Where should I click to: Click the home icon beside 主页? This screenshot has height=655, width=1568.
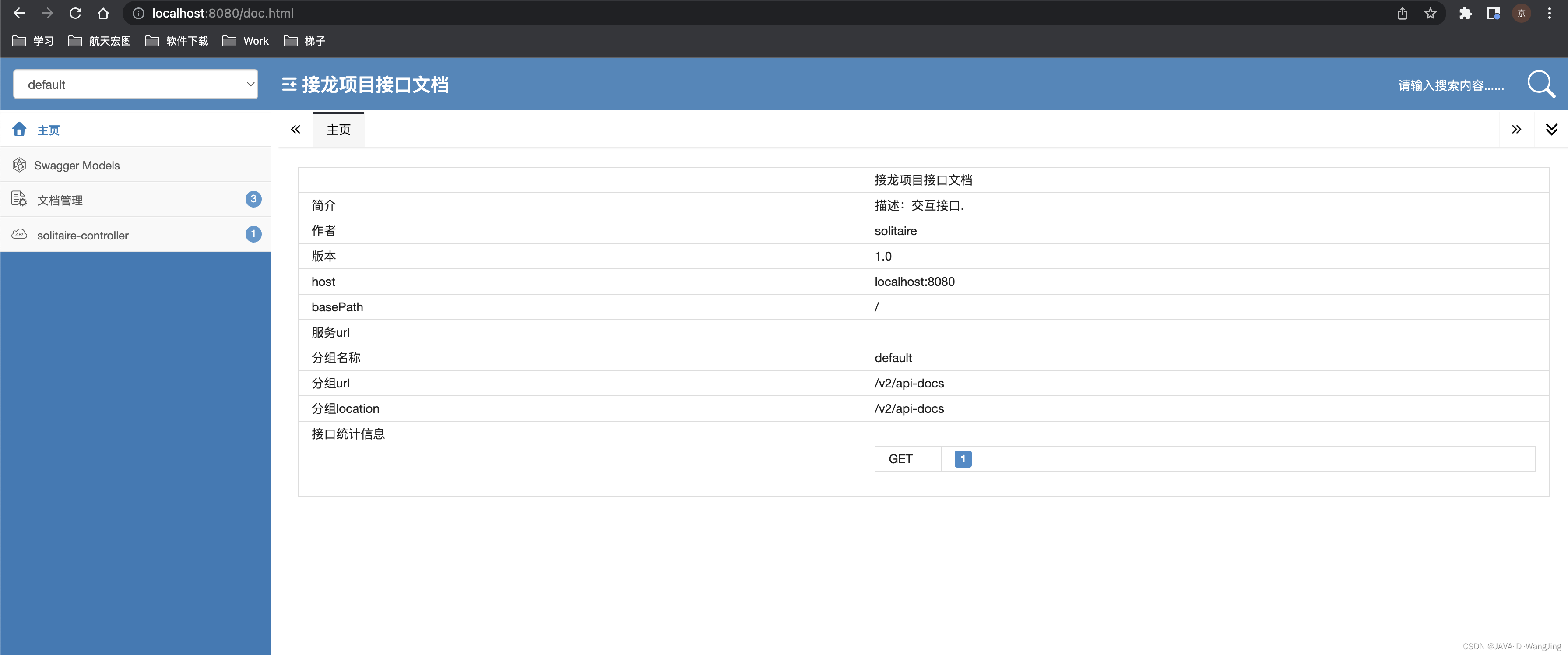click(x=19, y=129)
